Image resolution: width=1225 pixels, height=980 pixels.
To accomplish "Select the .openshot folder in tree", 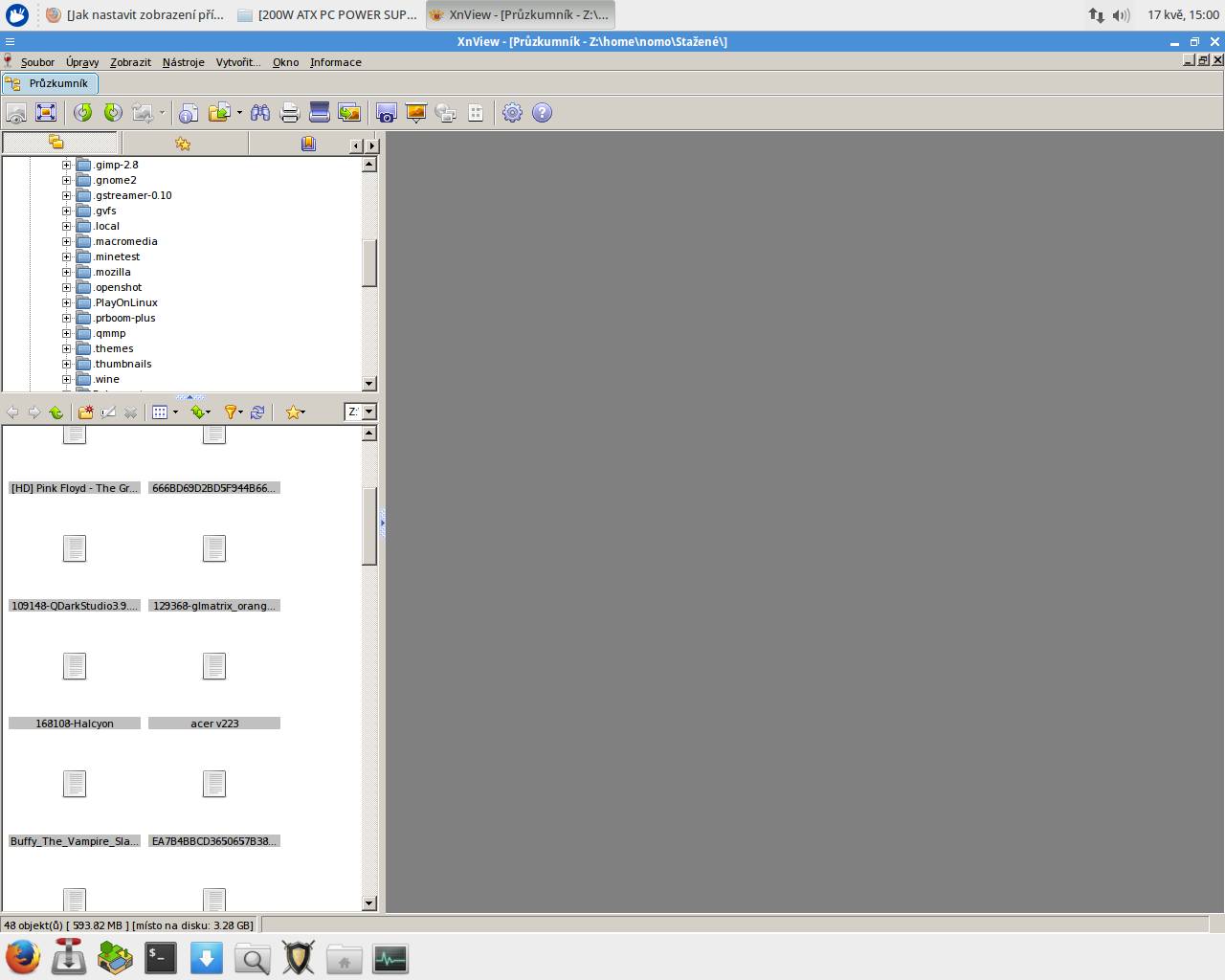I will [x=118, y=287].
